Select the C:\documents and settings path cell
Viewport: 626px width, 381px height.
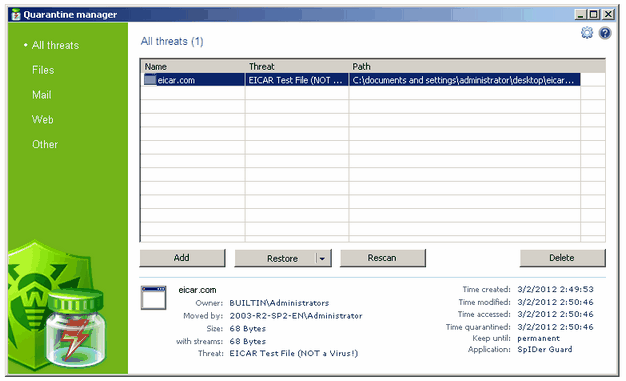(x=465, y=80)
